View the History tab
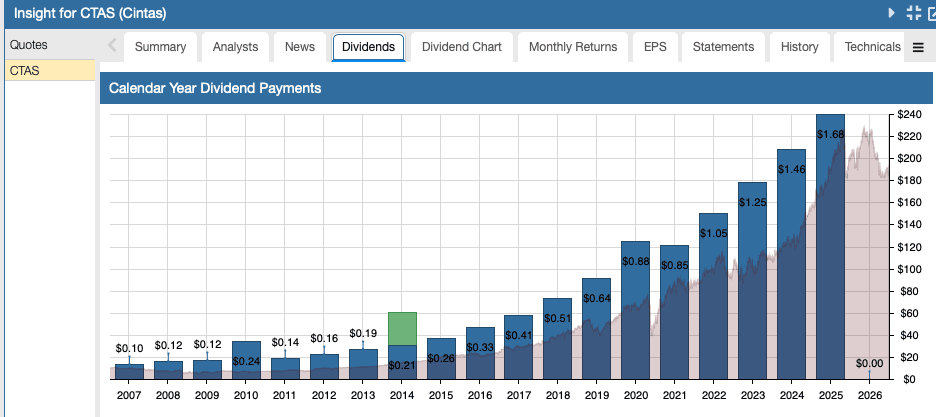The image size is (936, 417). pos(799,47)
